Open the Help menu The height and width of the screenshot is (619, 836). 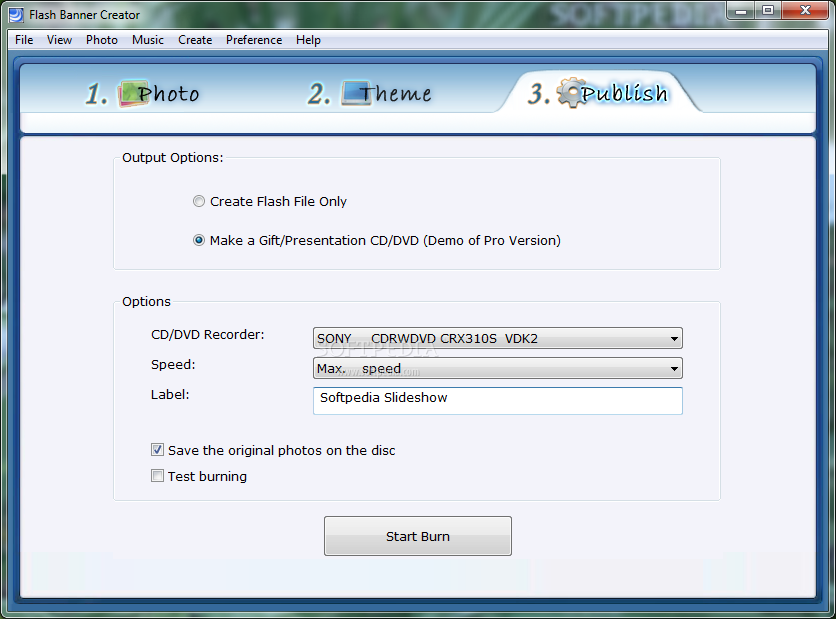tap(308, 40)
